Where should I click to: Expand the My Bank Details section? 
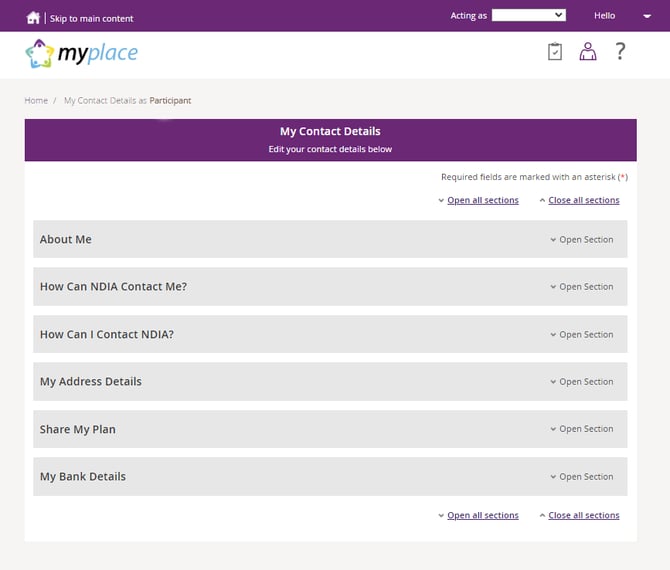click(585, 477)
